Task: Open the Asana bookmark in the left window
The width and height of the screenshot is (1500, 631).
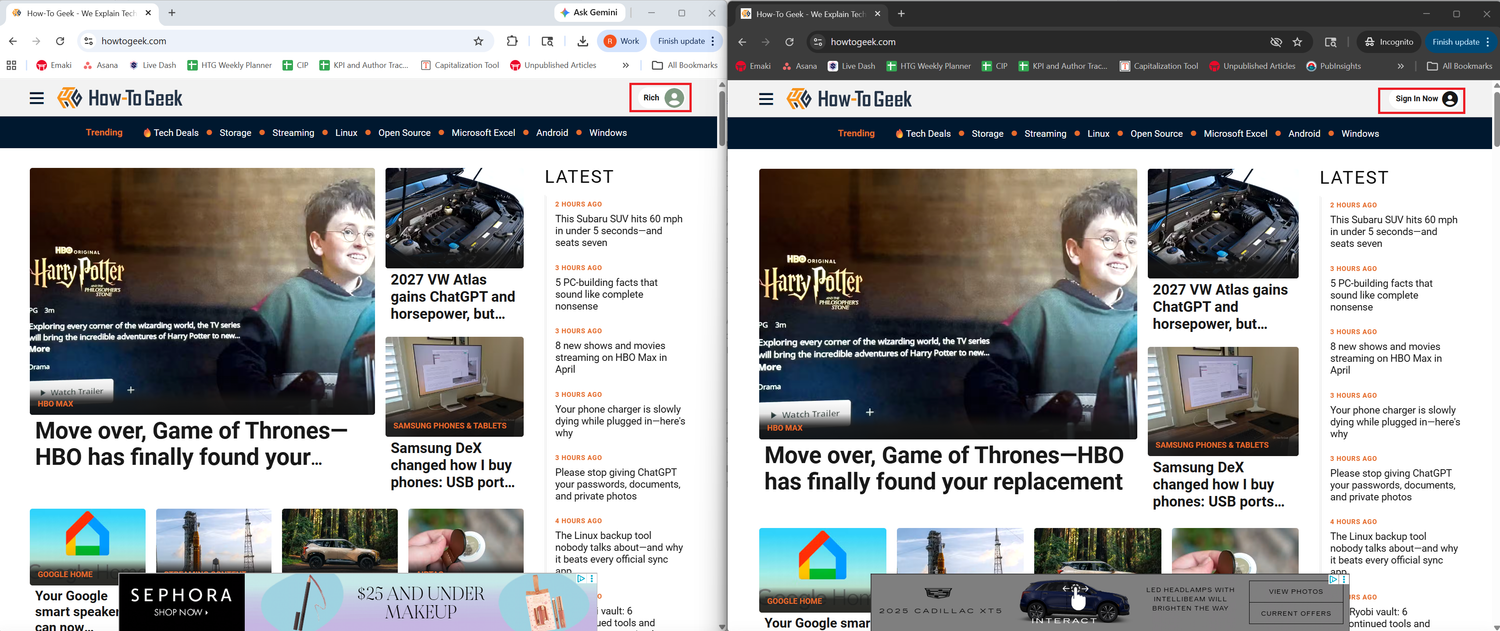Action: pyautogui.click(x=100, y=65)
